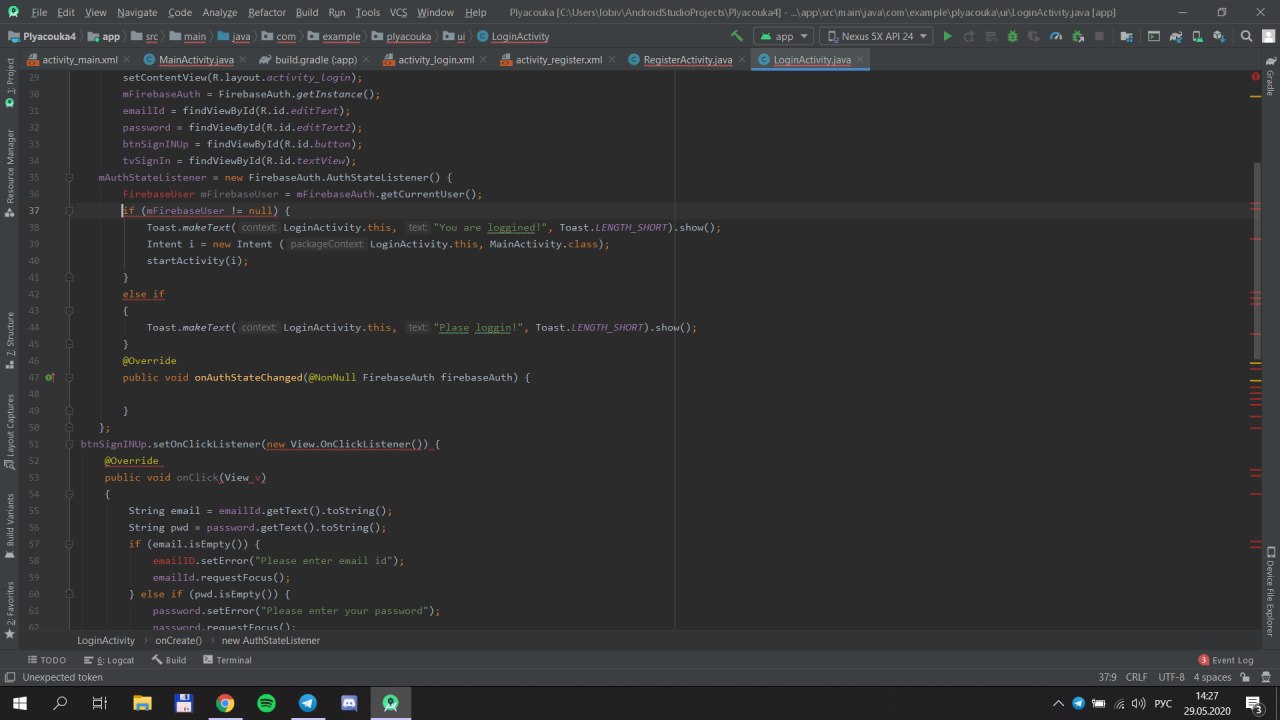1280x720 pixels.
Task: Open the VCS menu
Action: pos(398,12)
